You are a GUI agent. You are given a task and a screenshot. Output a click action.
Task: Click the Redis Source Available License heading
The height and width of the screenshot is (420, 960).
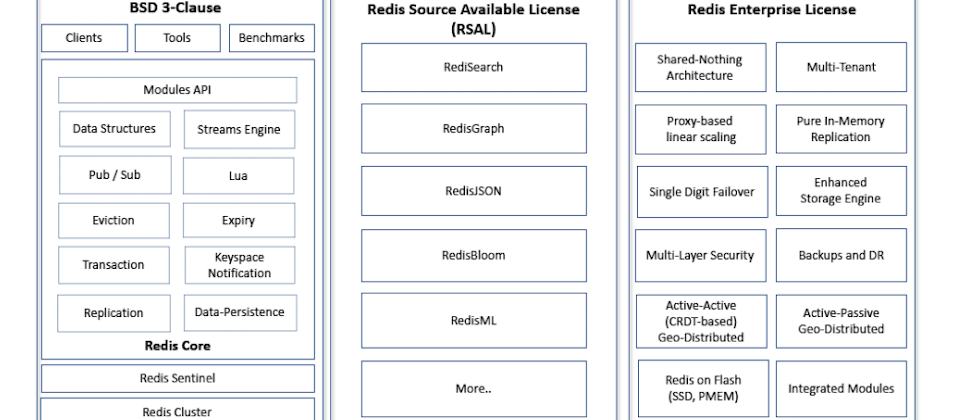click(473, 20)
